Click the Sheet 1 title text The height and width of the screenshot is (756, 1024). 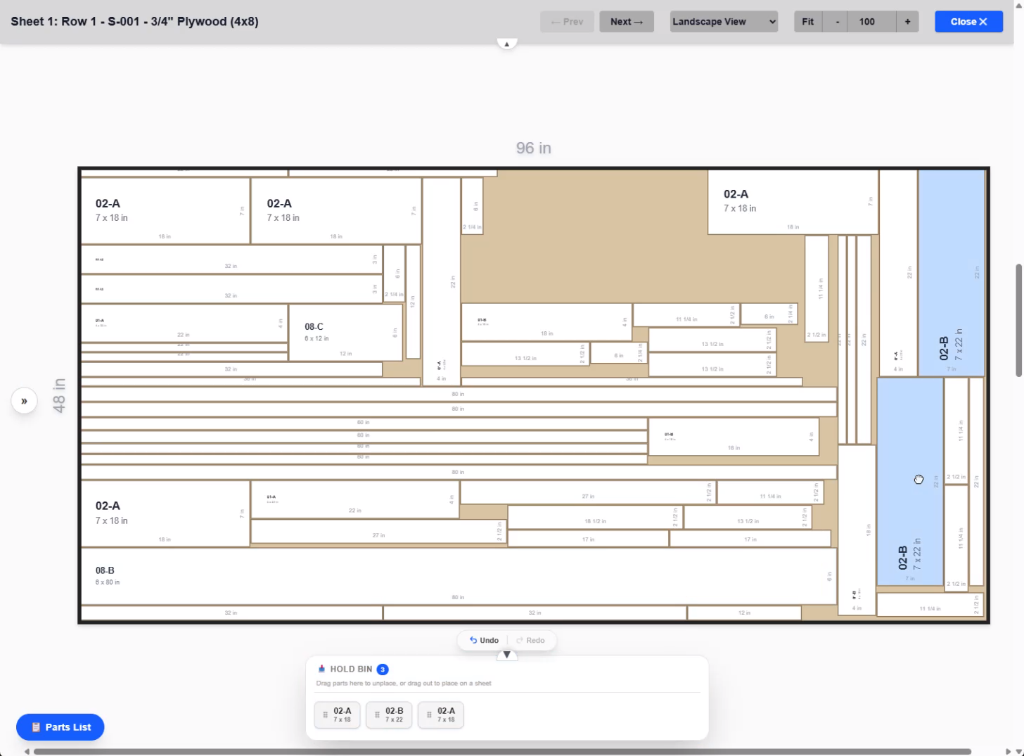(x=135, y=22)
